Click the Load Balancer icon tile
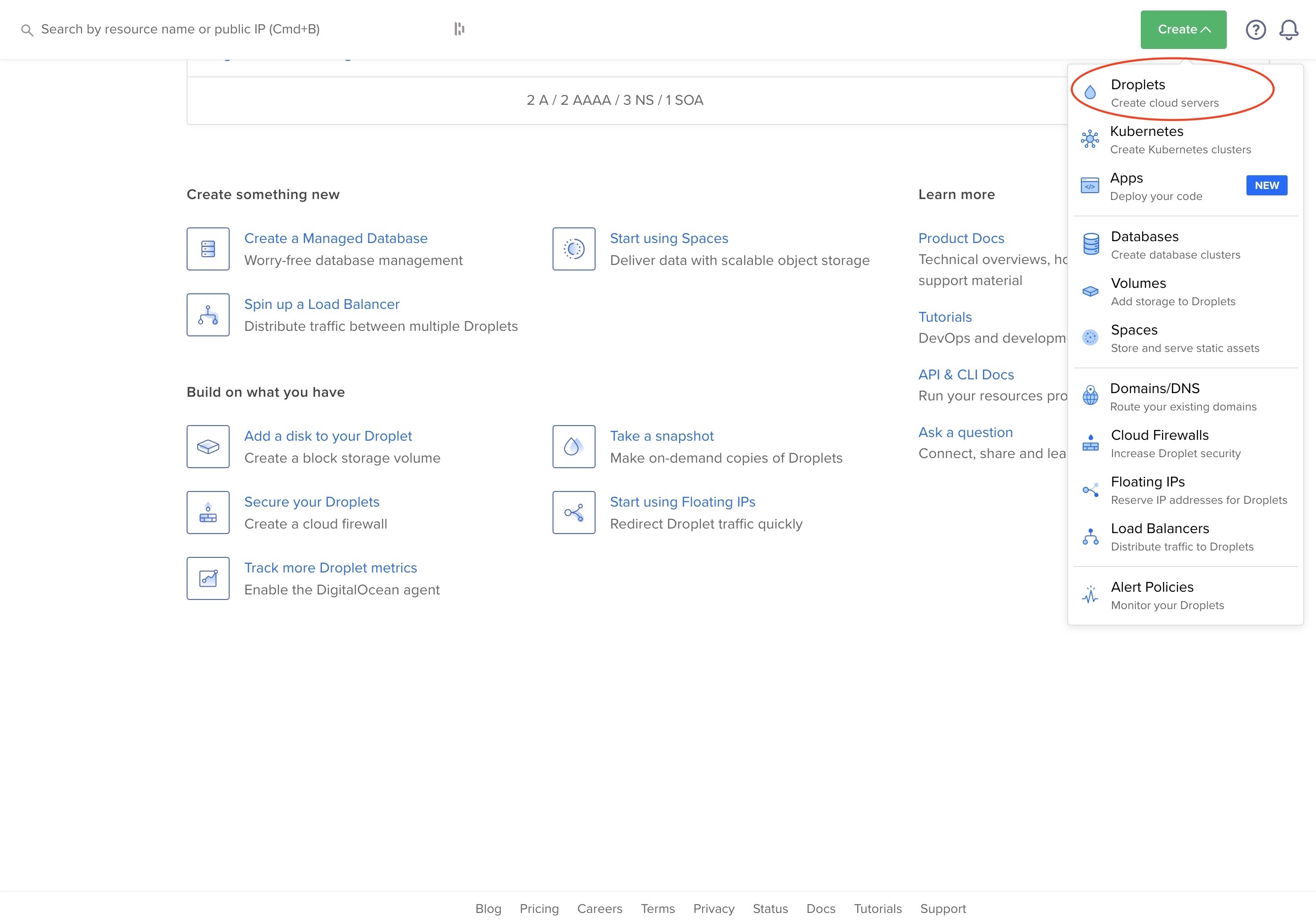Screen dimensions: 1316x923 pos(208,315)
